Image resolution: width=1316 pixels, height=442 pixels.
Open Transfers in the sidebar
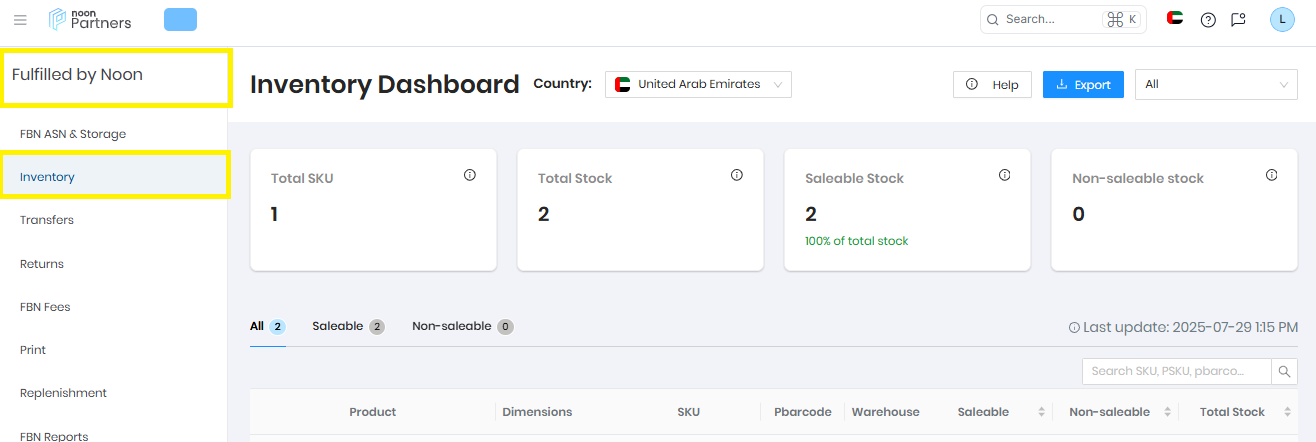(x=47, y=220)
